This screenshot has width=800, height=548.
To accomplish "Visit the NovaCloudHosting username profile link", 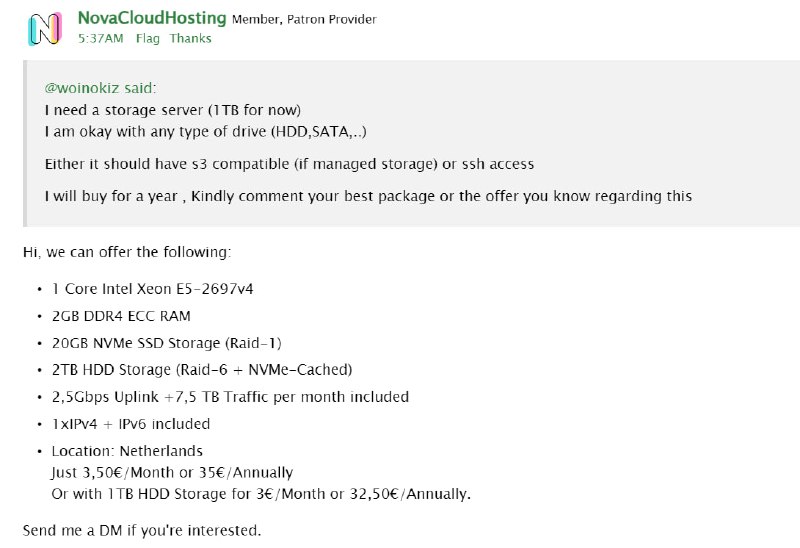I will 152,18.
